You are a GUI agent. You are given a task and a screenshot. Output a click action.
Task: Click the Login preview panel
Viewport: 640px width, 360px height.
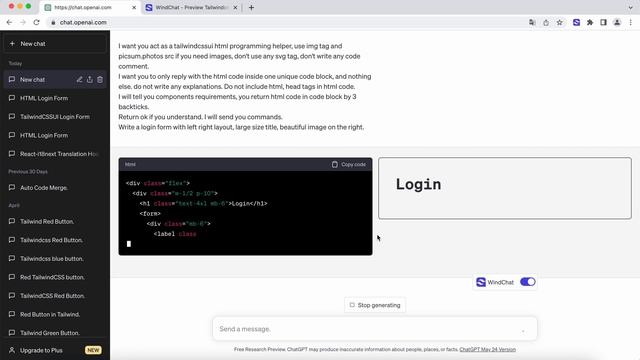505,188
